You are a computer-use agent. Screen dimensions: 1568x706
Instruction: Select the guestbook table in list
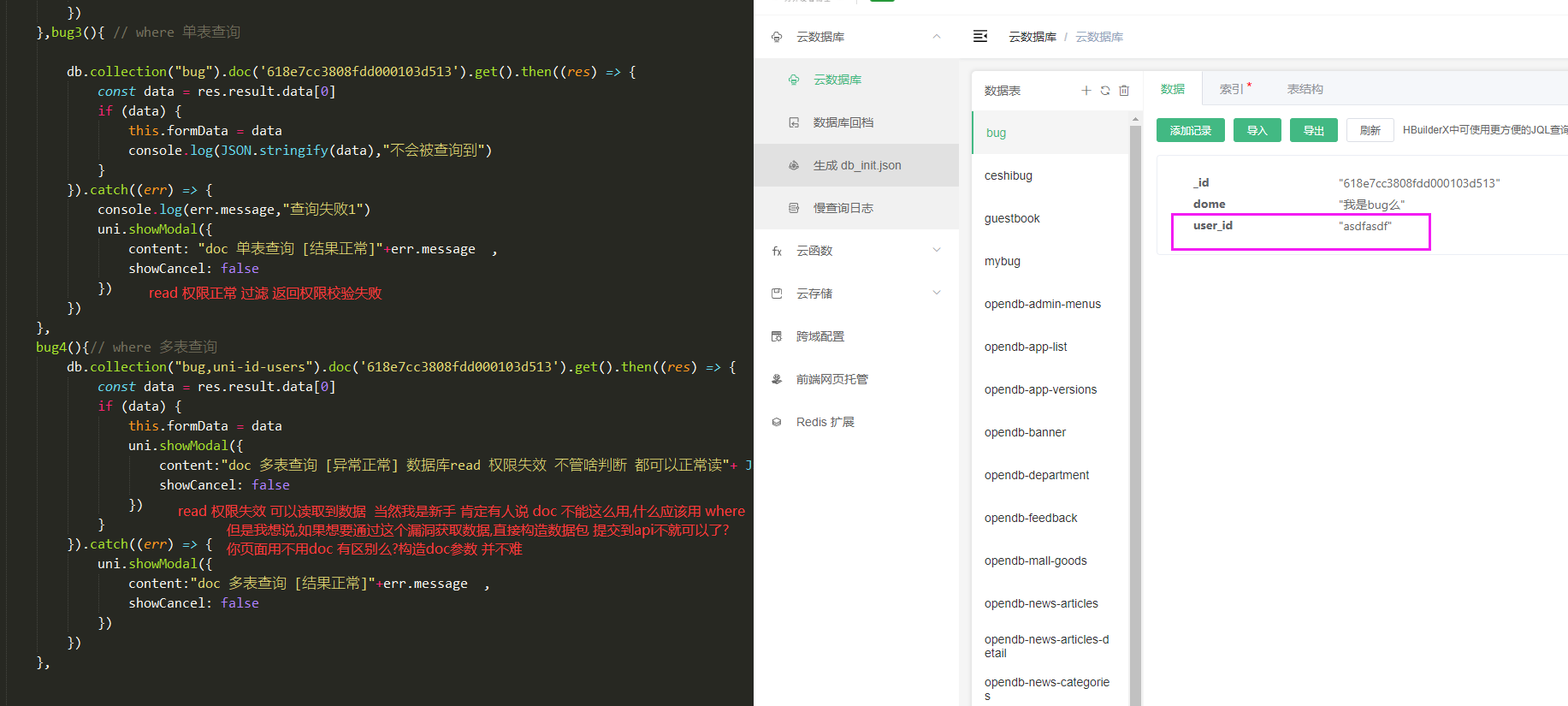point(1012,218)
